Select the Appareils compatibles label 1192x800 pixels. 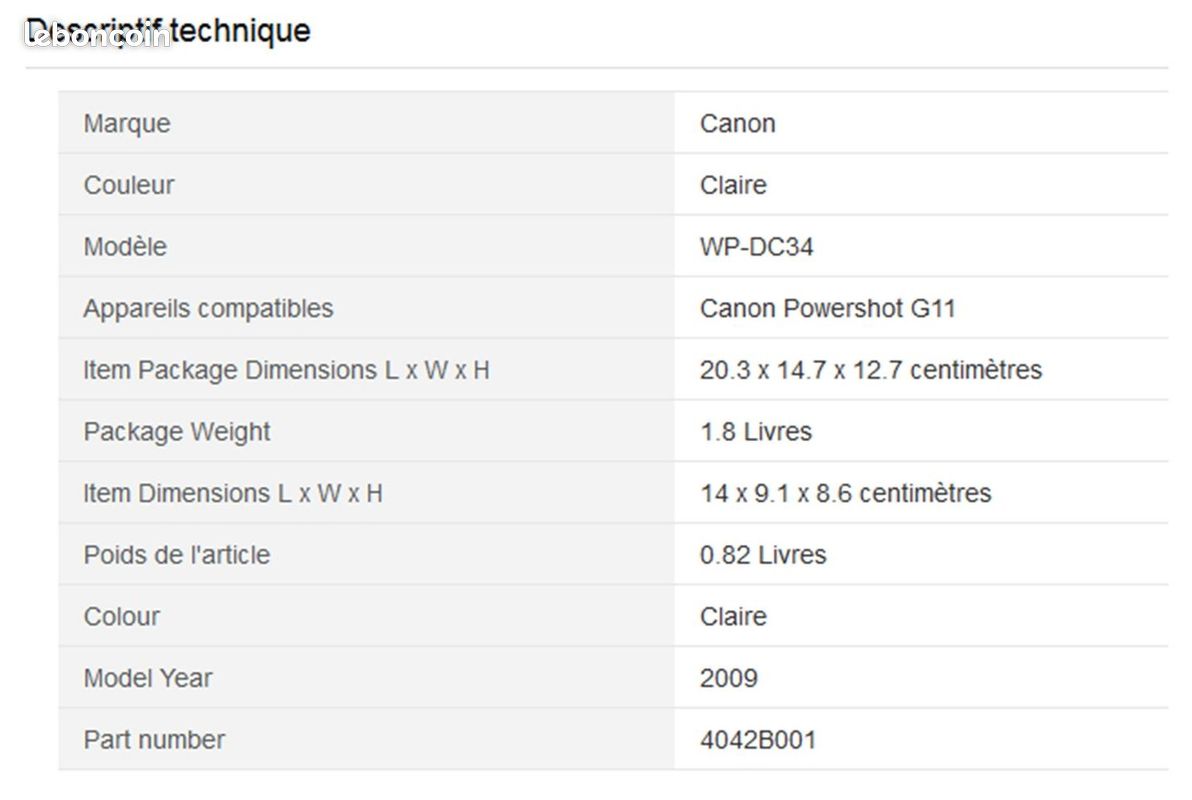tap(208, 308)
